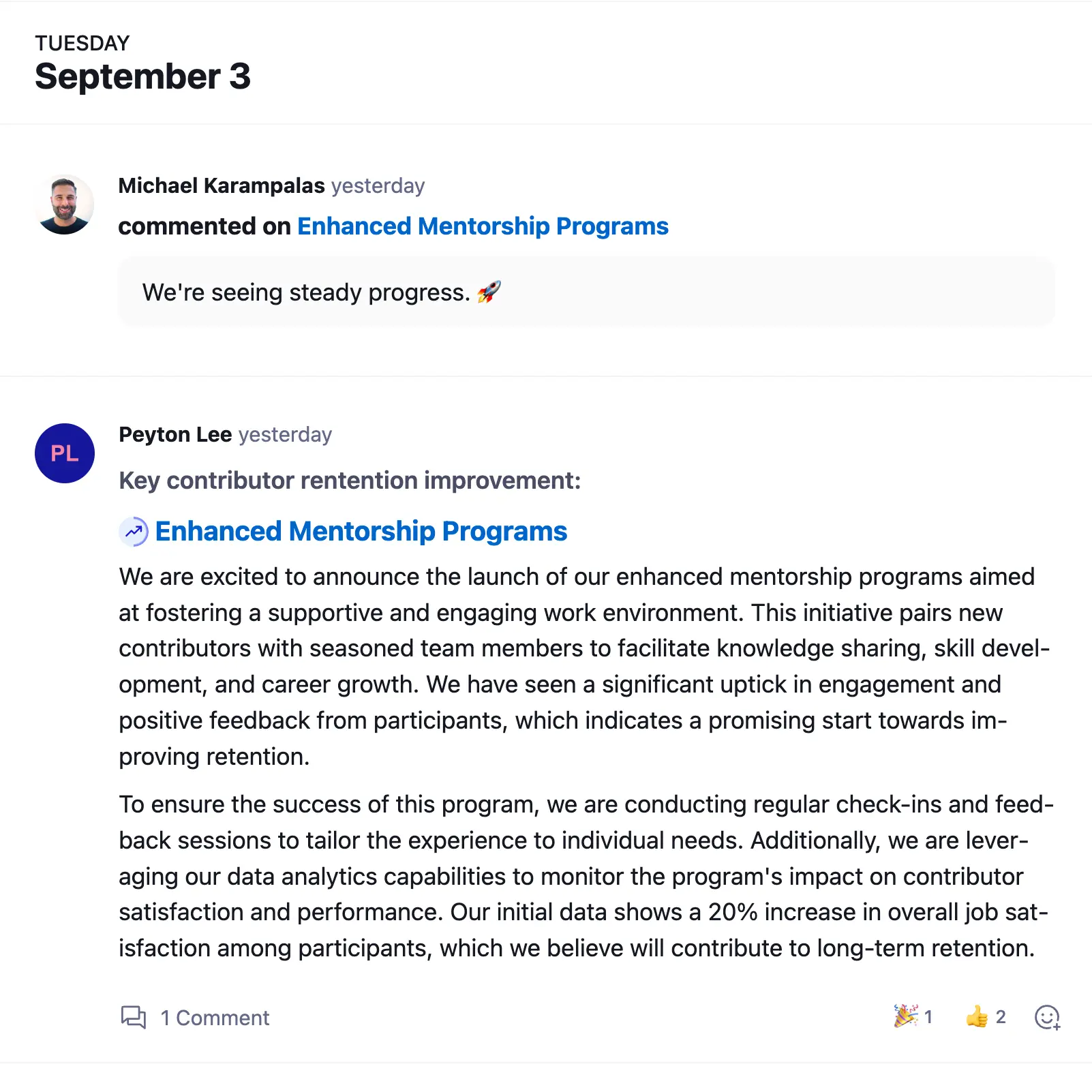Click the "We're seeing steady progress" comment bubble
Image resolution: width=1092 pixels, height=1092 pixels.
click(x=586, y=292)
